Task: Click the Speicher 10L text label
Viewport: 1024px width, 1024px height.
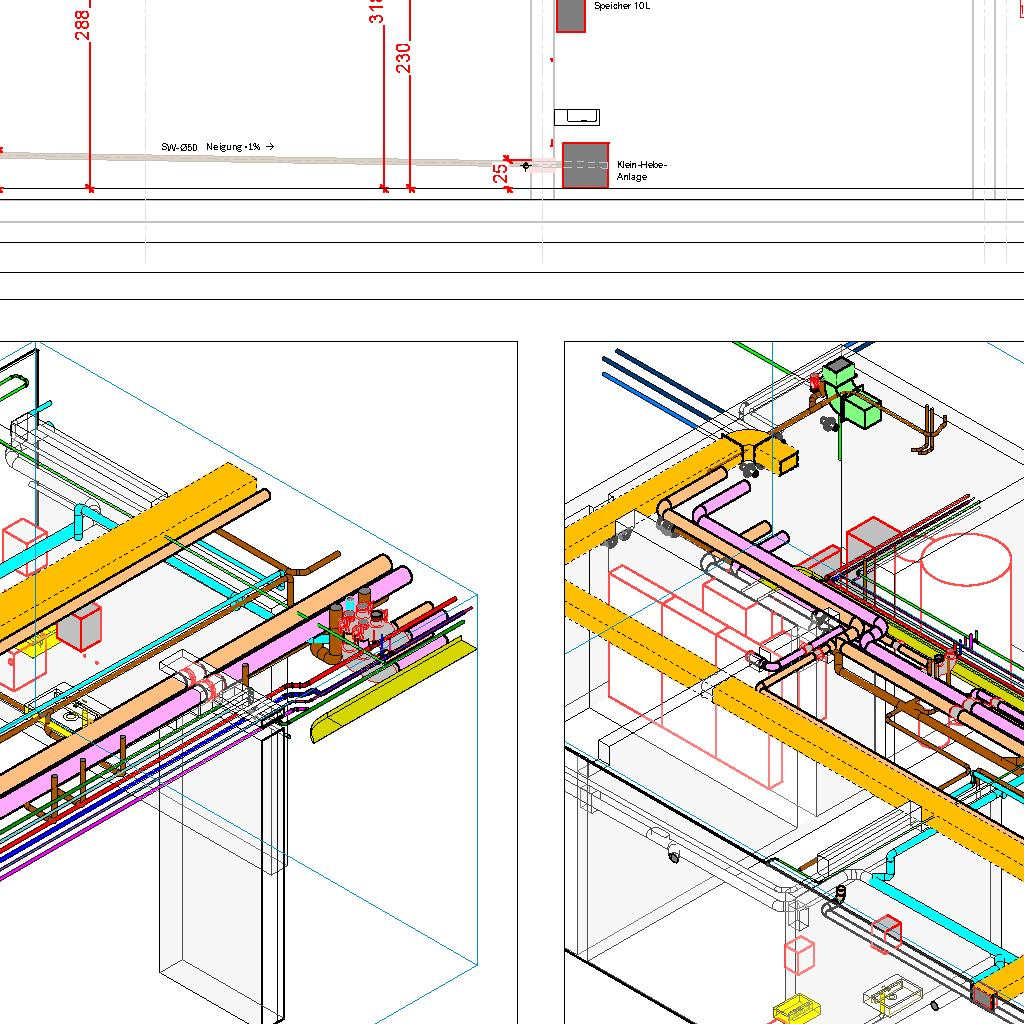Action: [621, 6]
